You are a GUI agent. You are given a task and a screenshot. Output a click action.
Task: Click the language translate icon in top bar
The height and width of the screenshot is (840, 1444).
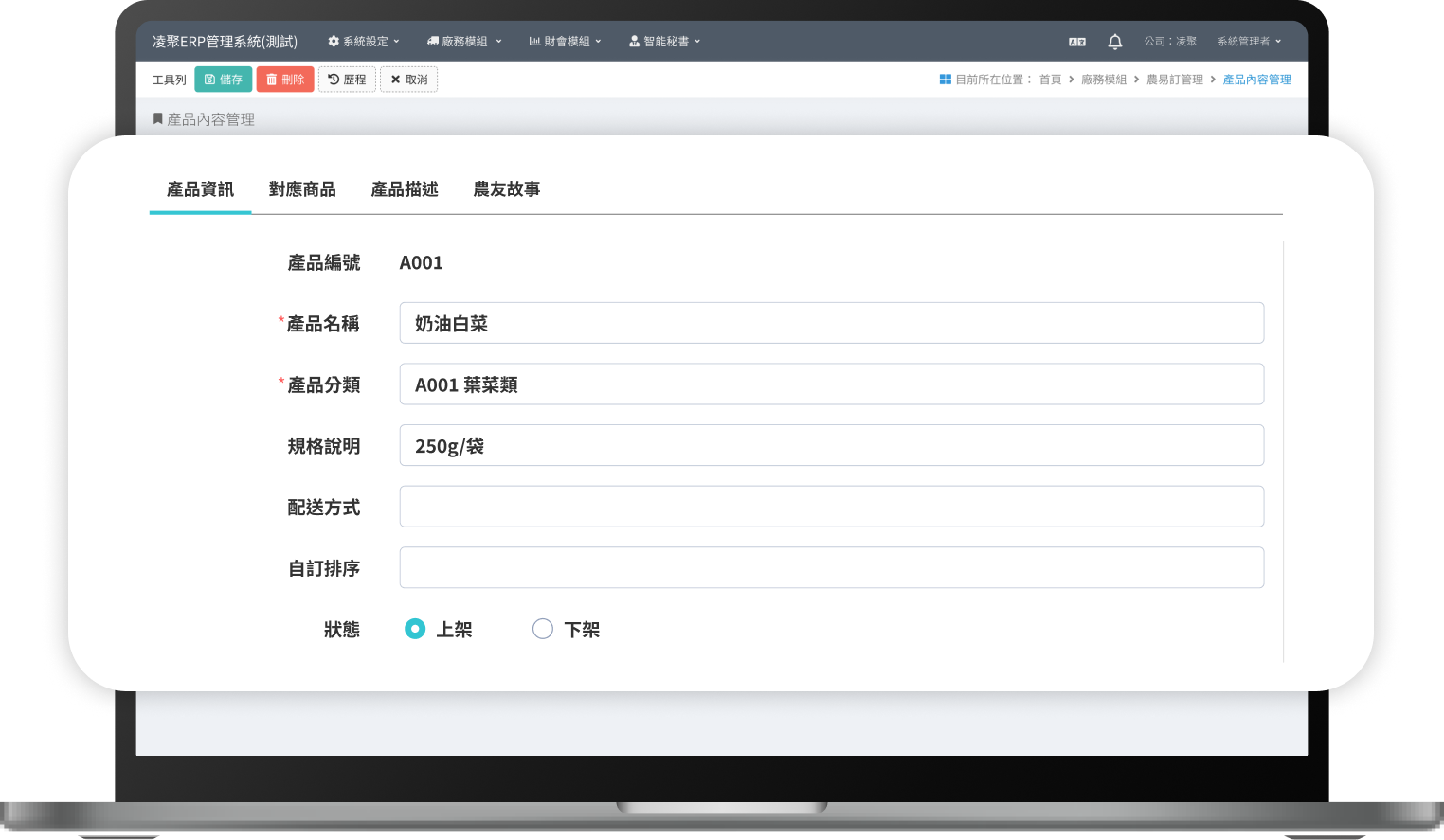pyautogui.click(x=1076, y=41)
